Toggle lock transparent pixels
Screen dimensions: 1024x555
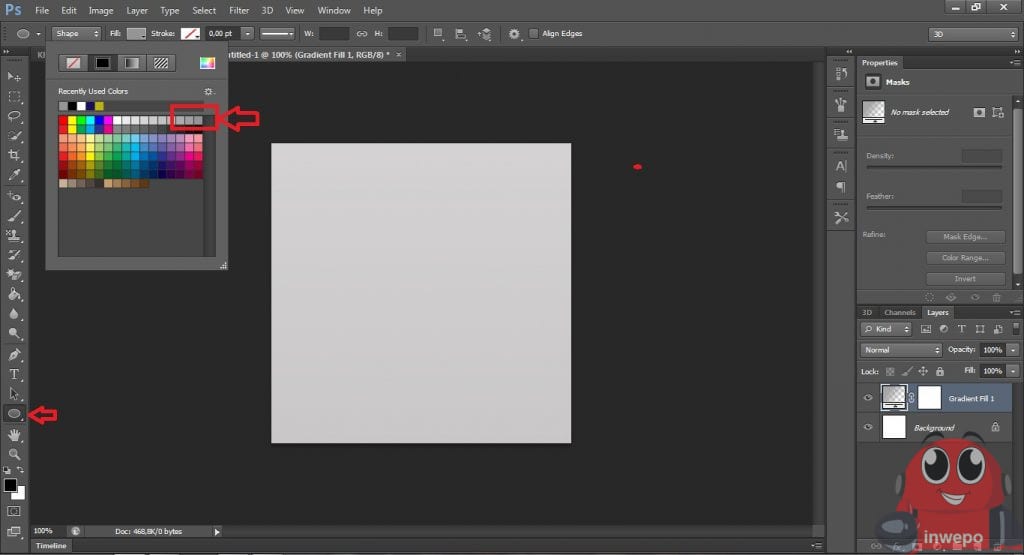pyautogui.click(x=890, y=372)
